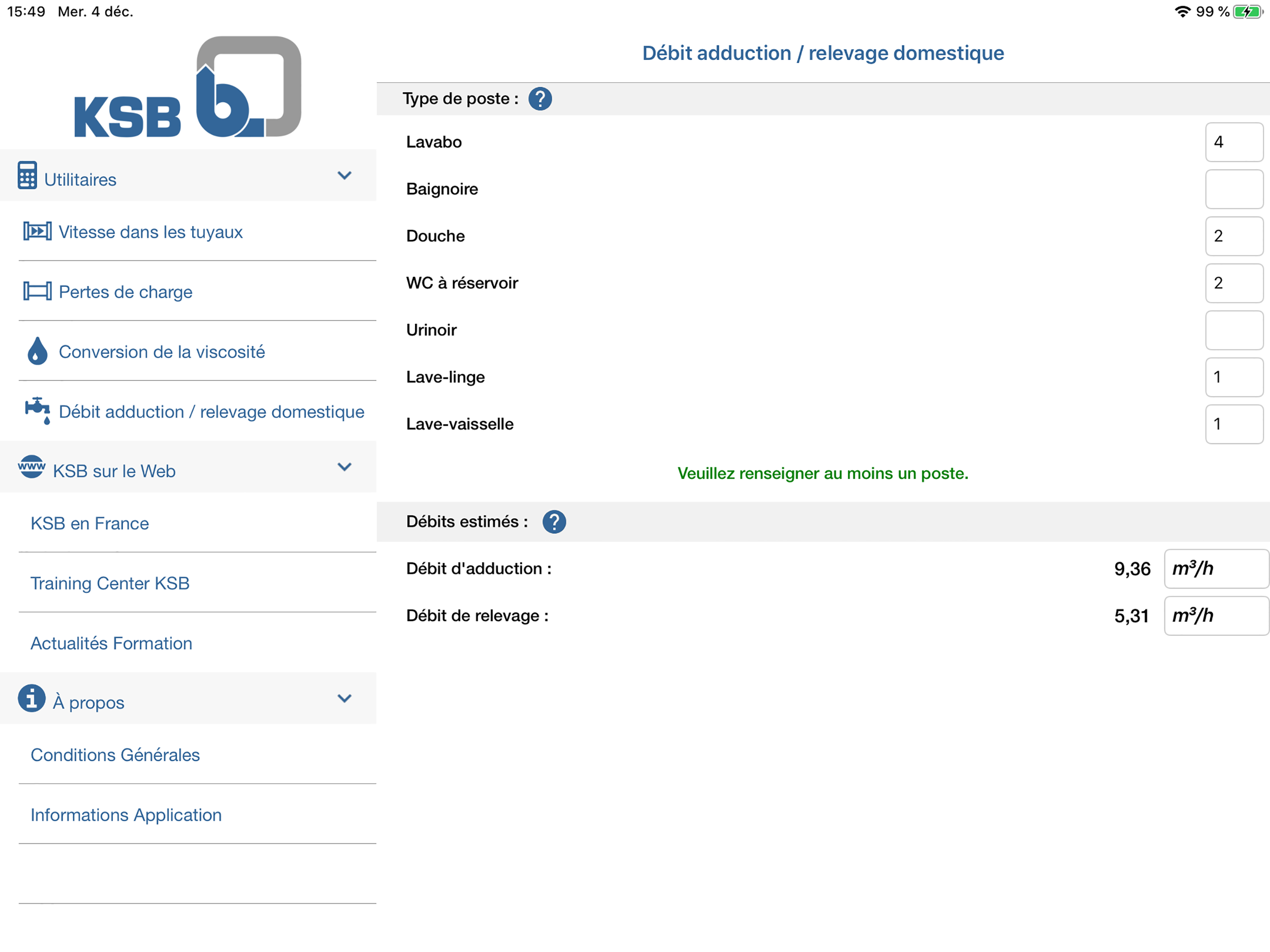The image size is (1270, 952).
Task: Click the viscosity droplet icon
Action: (37, 351)
